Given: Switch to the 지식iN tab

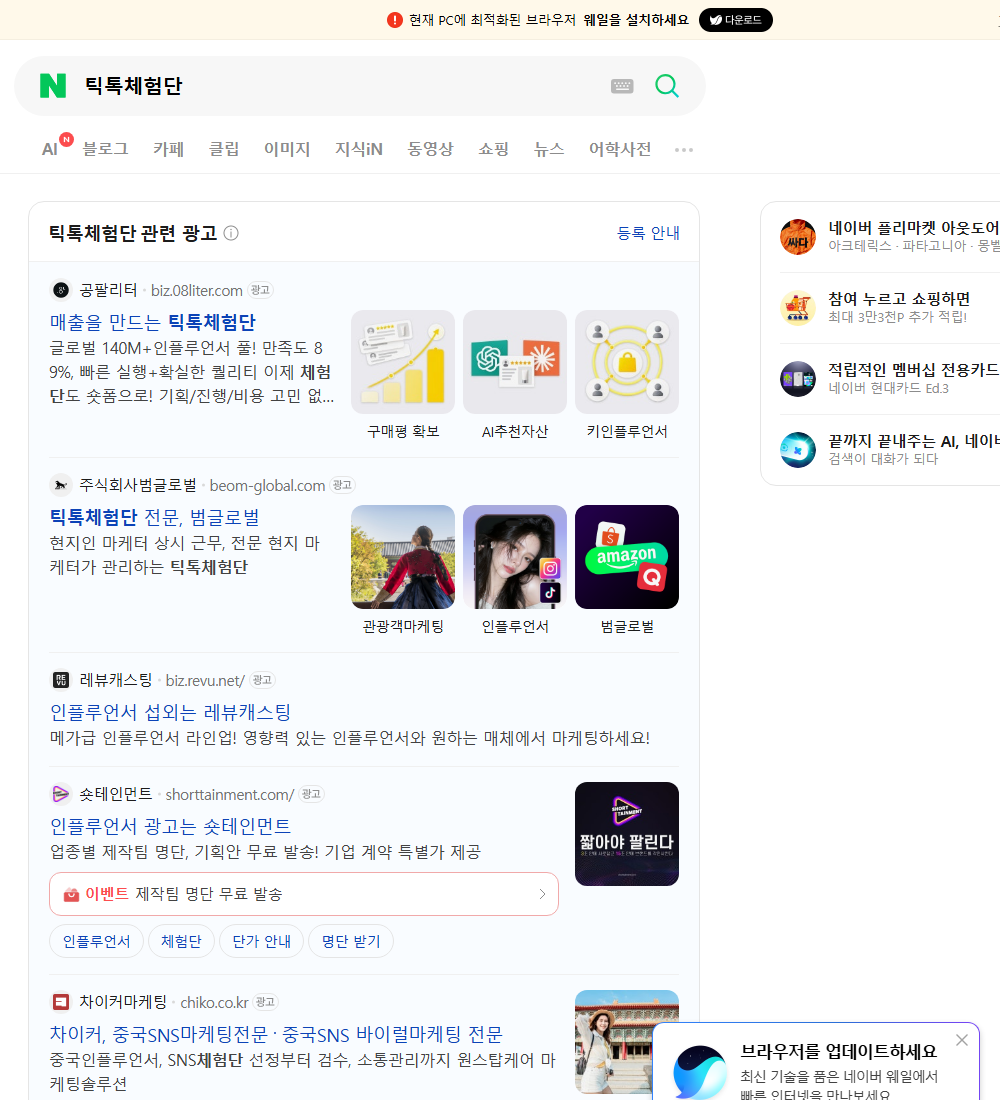Looking at the screenshot, I should 359,149.
